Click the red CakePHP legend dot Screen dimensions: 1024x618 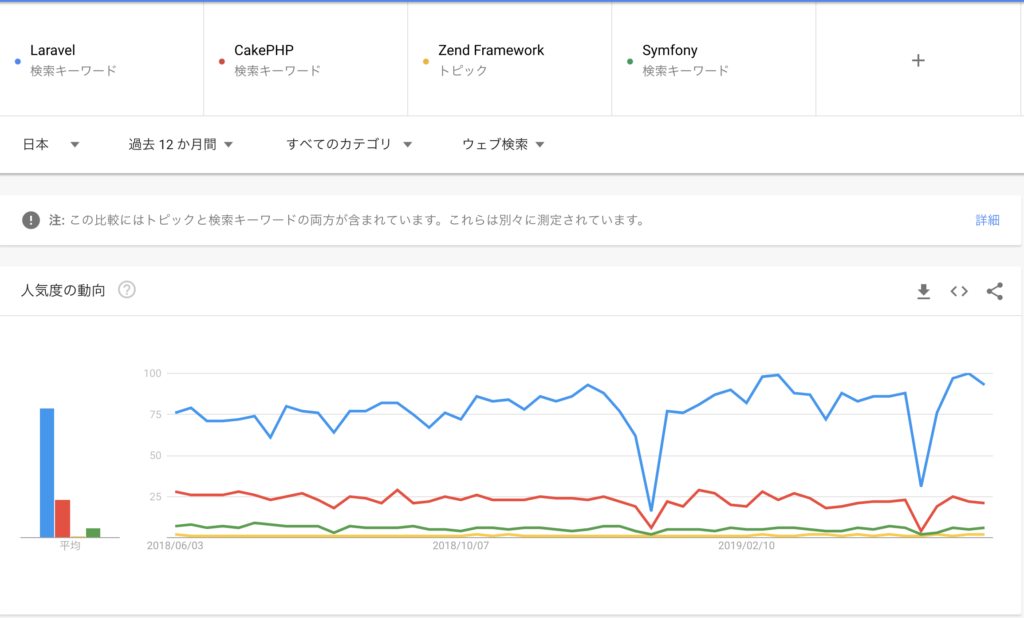[x=222, y=61]
